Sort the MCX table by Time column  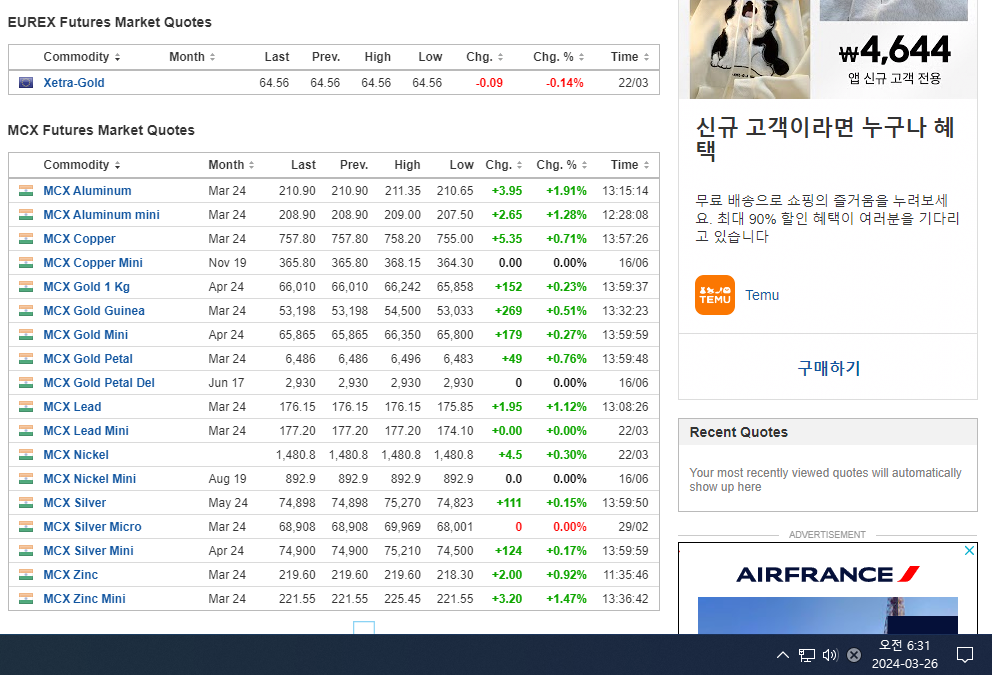point(630,165)
